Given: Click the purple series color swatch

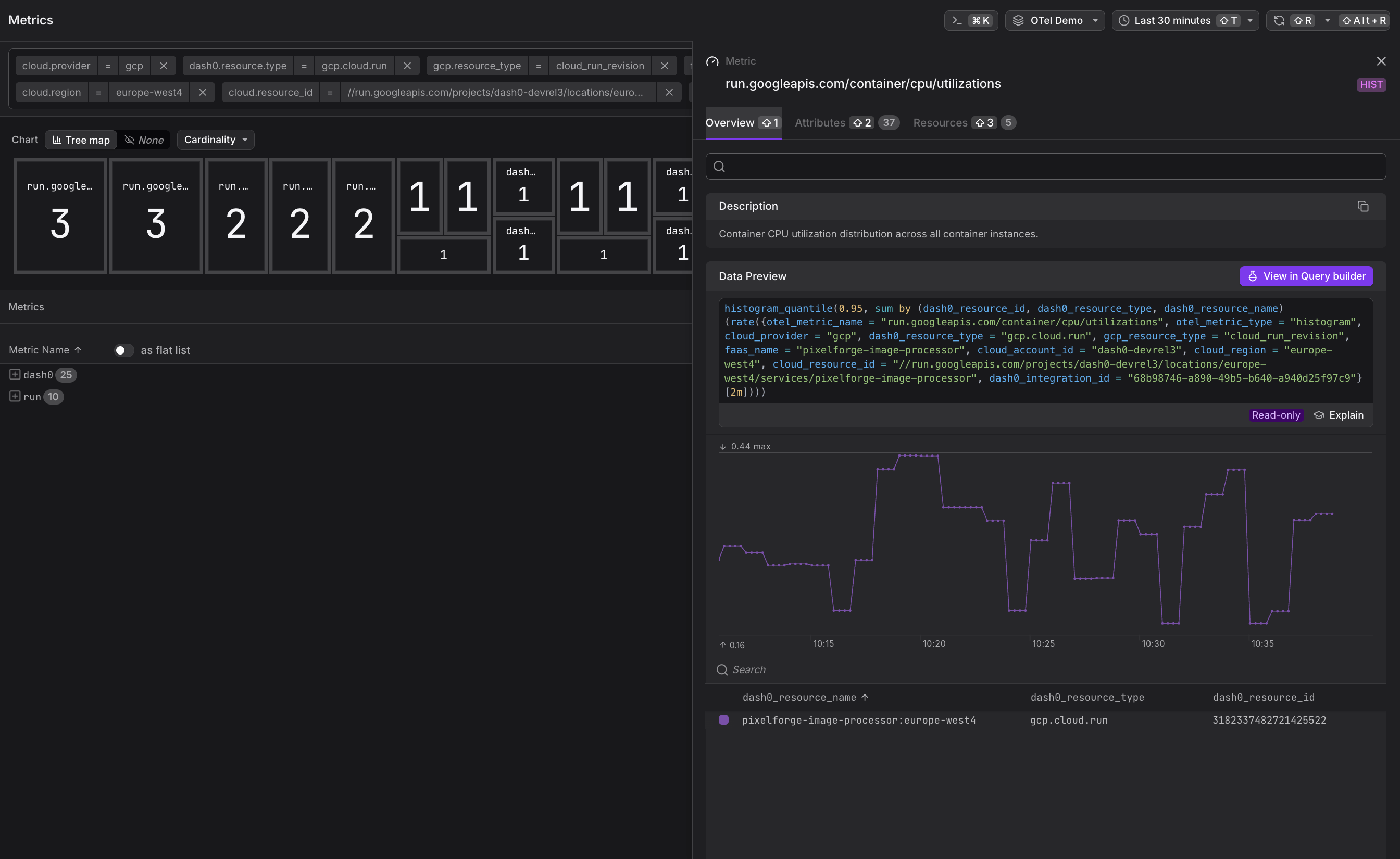Looking at the screenshot, I should (723, 720).
